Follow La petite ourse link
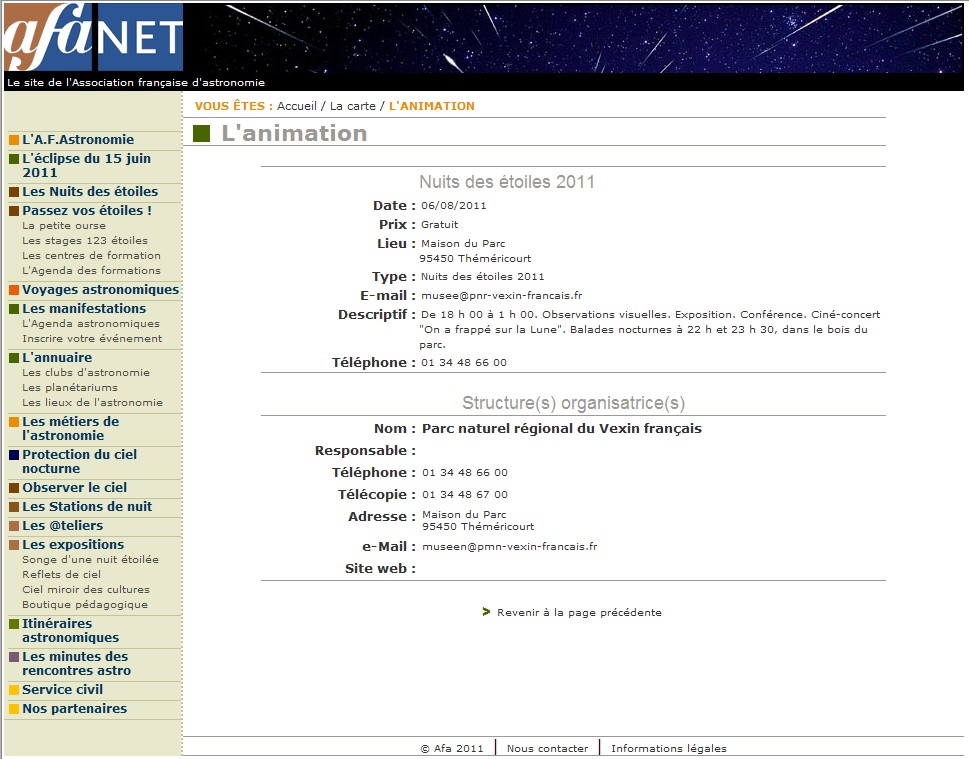Screen dimensions: 969x759 pyautogui.click(x=64, y=226)
